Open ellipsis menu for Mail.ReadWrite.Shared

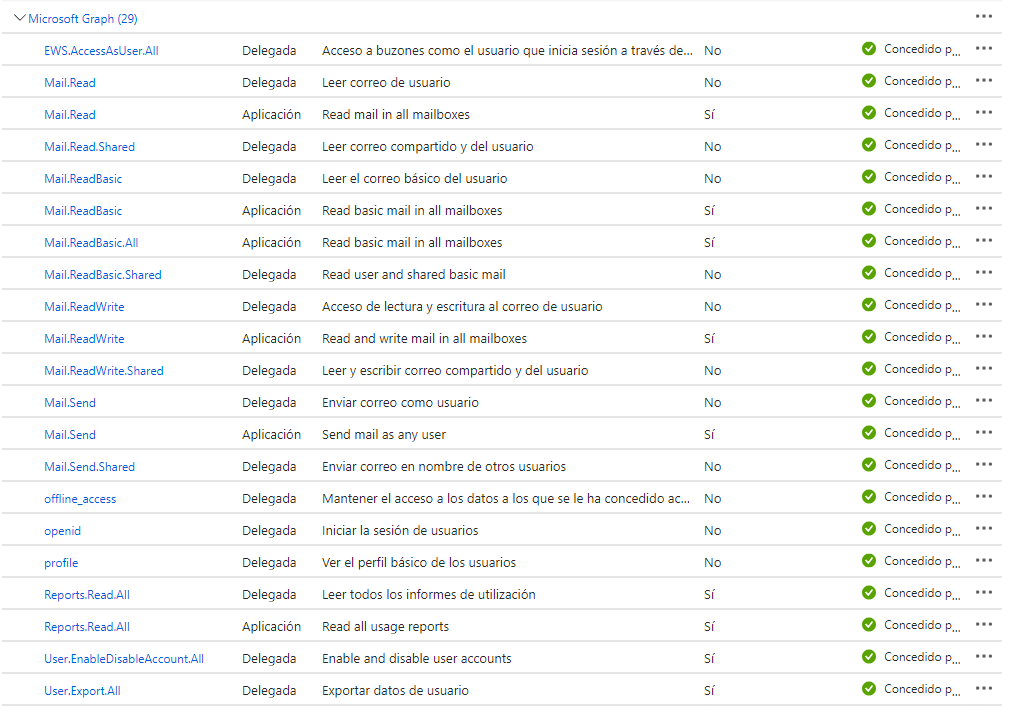tap(983, 368)
